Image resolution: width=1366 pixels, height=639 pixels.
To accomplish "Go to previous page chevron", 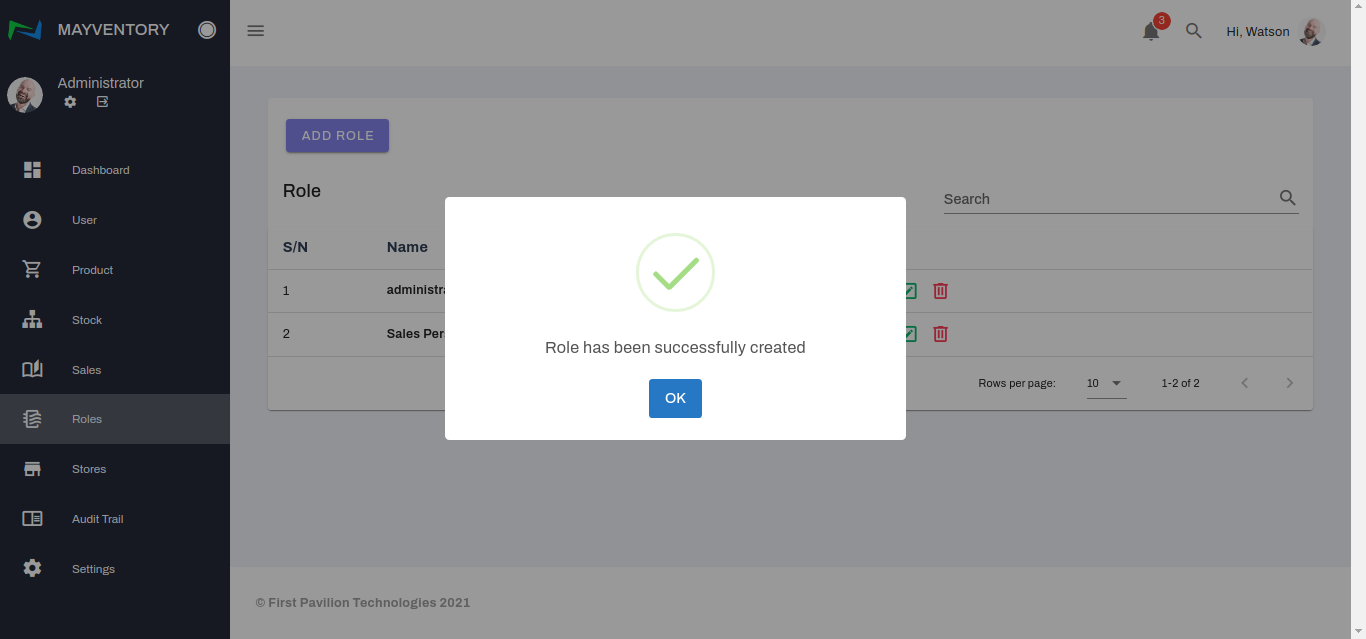I will coord(1245,383).
